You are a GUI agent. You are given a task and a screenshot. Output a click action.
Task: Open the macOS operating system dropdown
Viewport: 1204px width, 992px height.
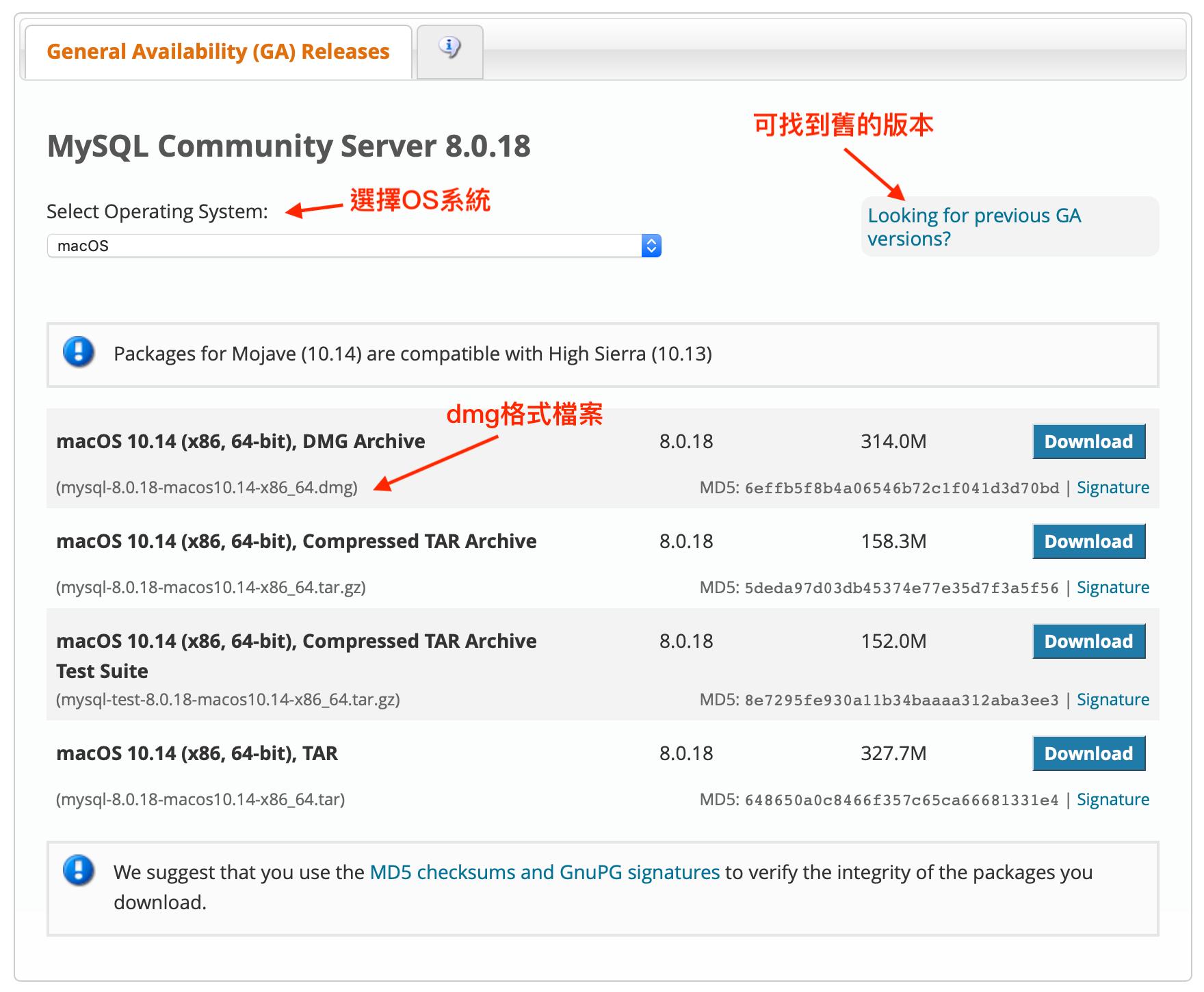(x=354, y=246)
